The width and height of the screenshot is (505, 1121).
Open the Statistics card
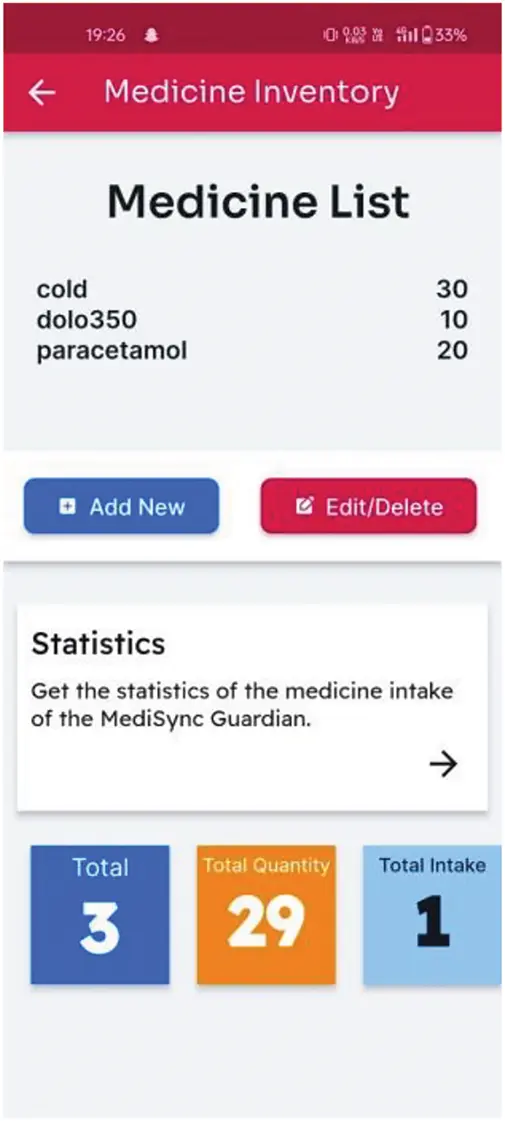252,707
